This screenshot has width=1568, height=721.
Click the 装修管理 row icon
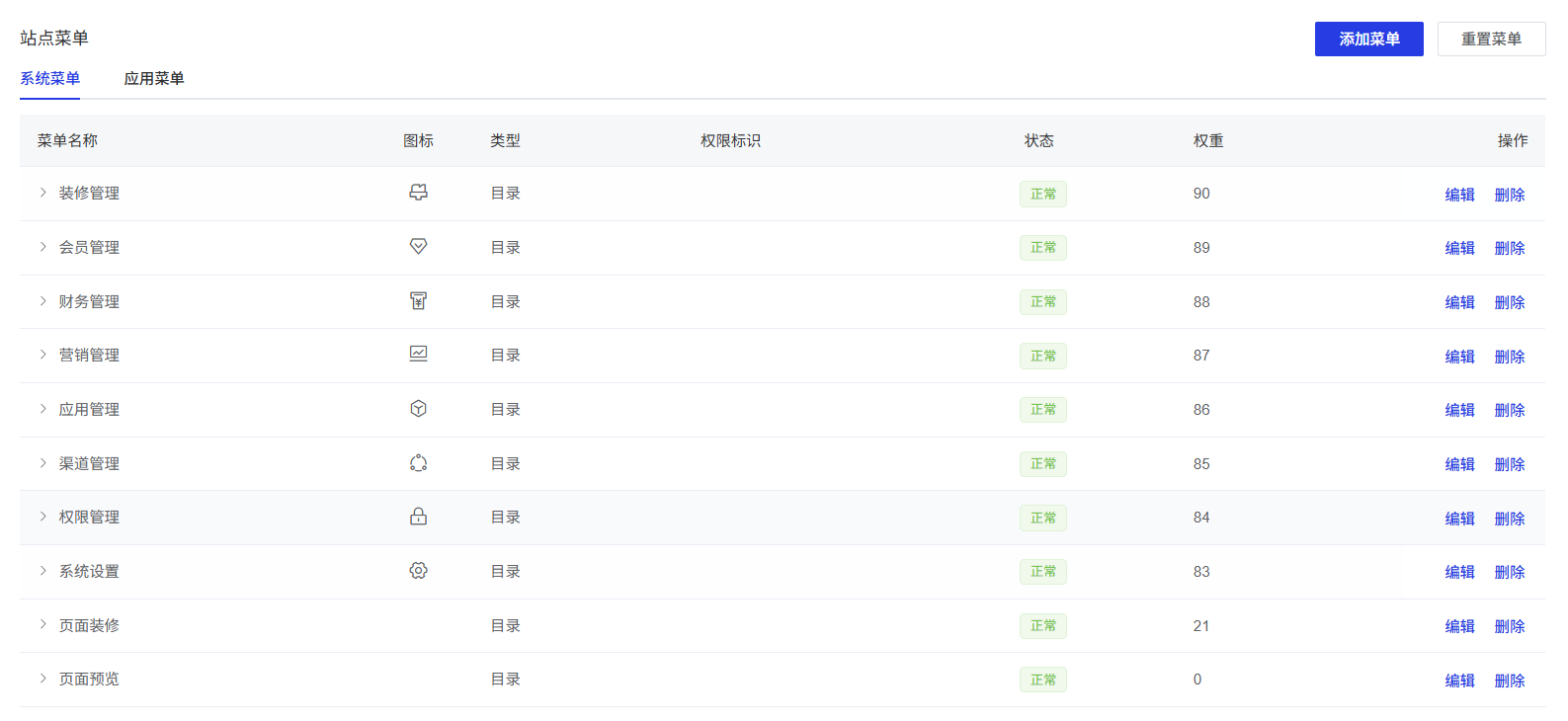pos(418,193)
